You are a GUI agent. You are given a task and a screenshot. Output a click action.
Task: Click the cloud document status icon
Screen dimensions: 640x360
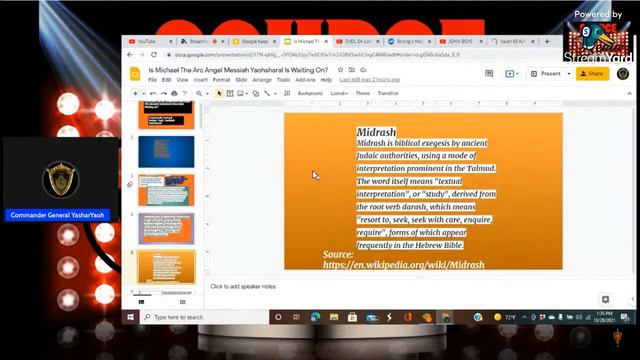click(363, 70)
